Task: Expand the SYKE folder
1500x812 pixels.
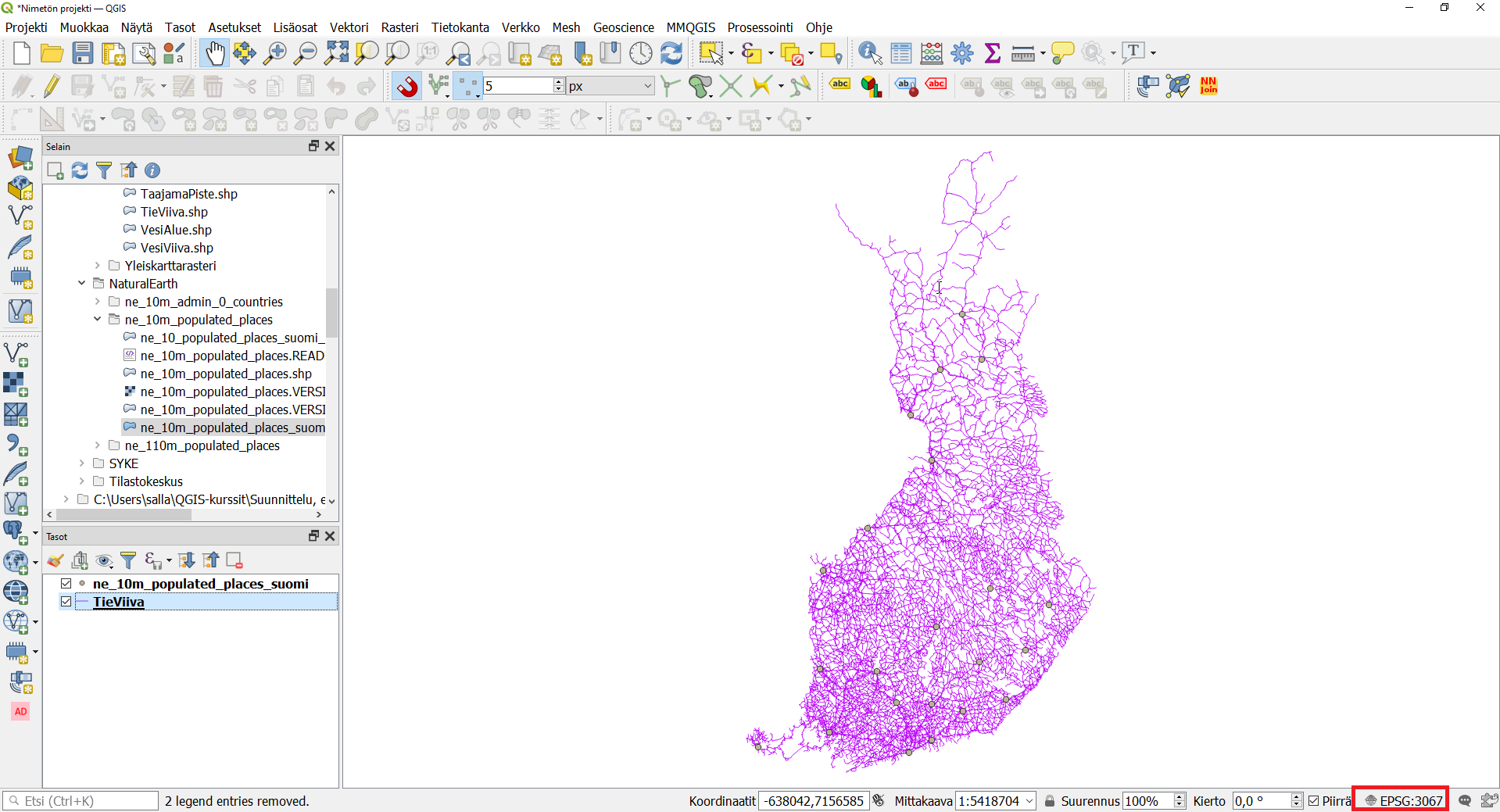Action: pyautogui.click(x=82, y=463)
